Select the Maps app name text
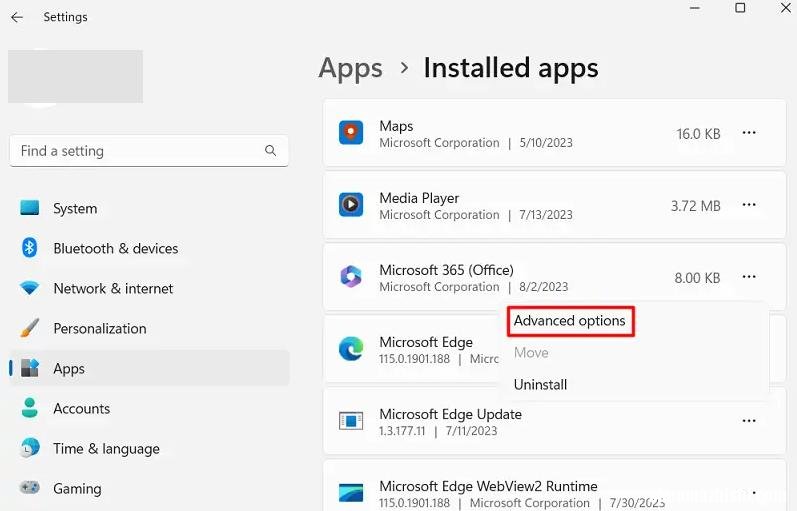Viewport: 797px width, 511px height. click(x=396, y=126)
